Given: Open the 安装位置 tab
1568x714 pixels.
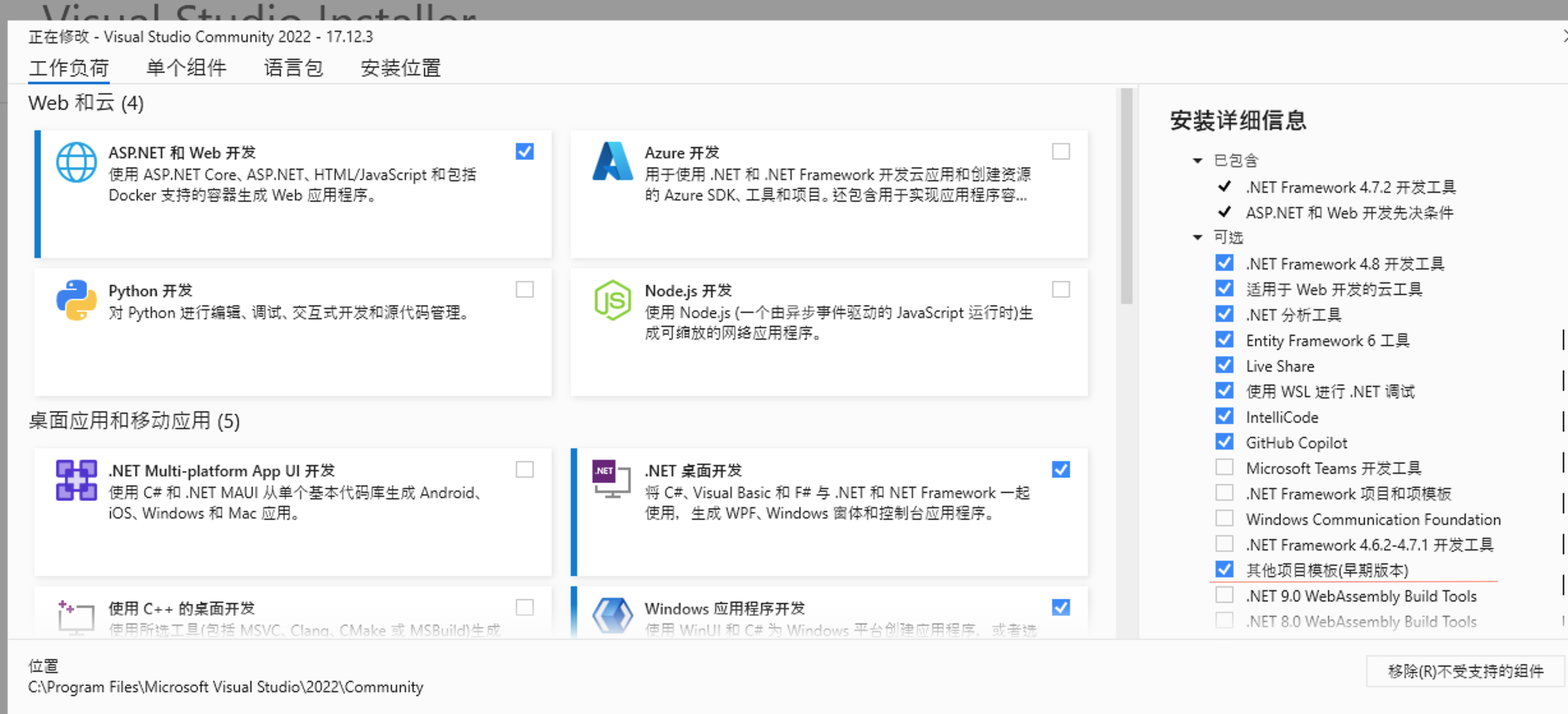Looking at the screenshot, I should pyautogui.click(x=400, y=68).
